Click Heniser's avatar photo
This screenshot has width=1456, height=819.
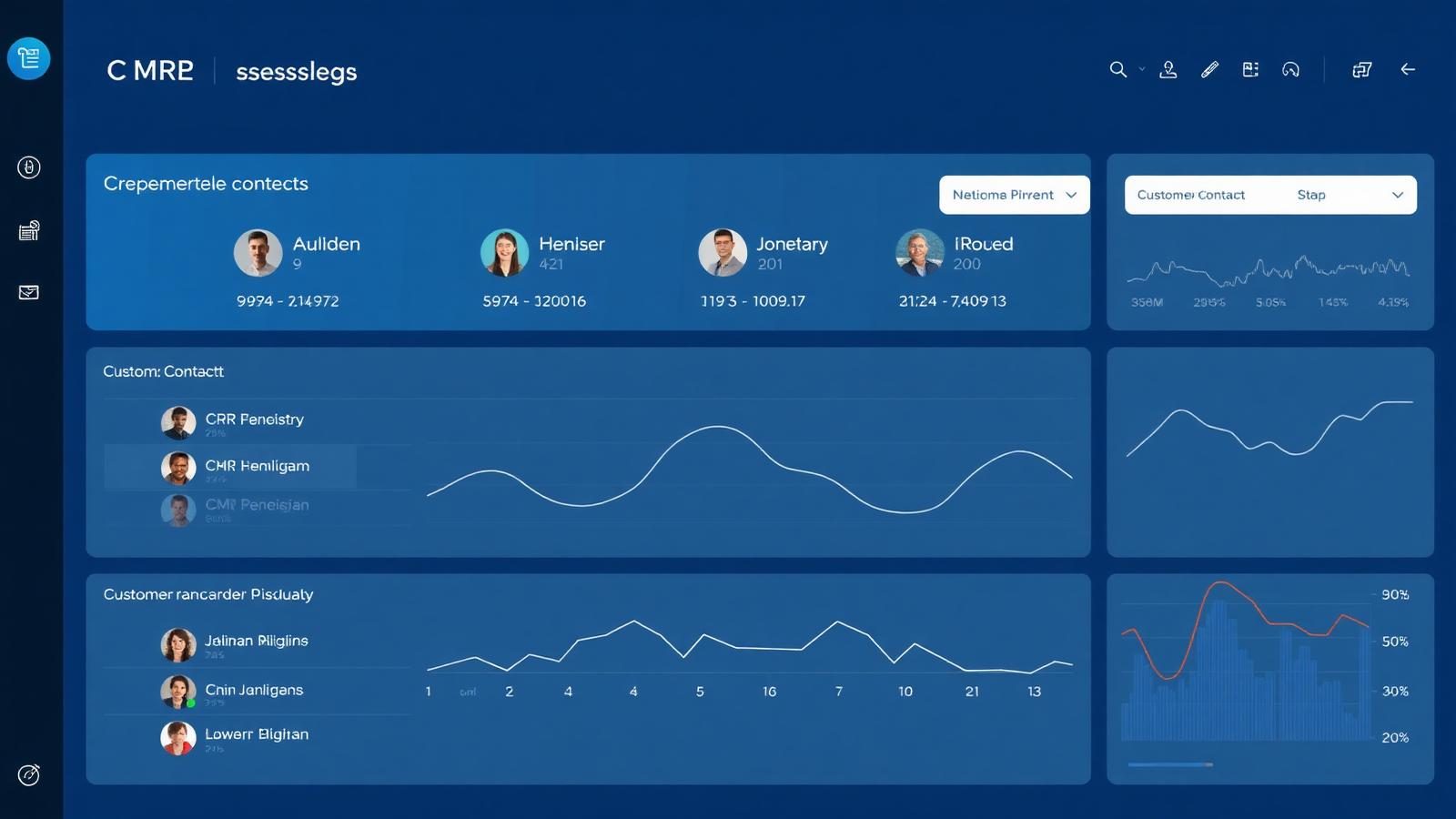504,252
